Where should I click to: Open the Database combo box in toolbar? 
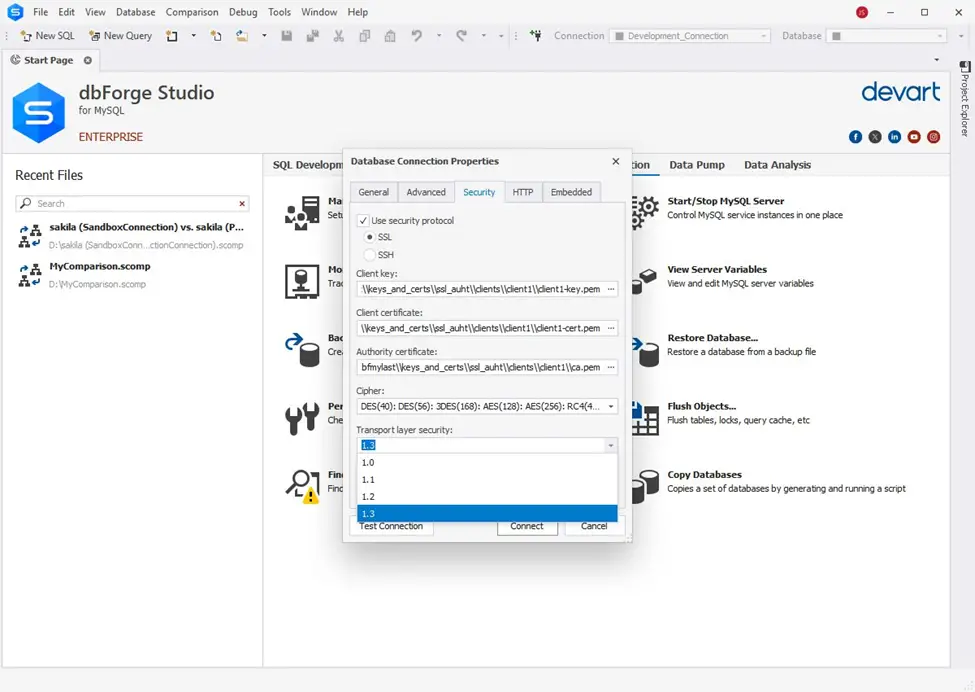click(x=887, y=36)
